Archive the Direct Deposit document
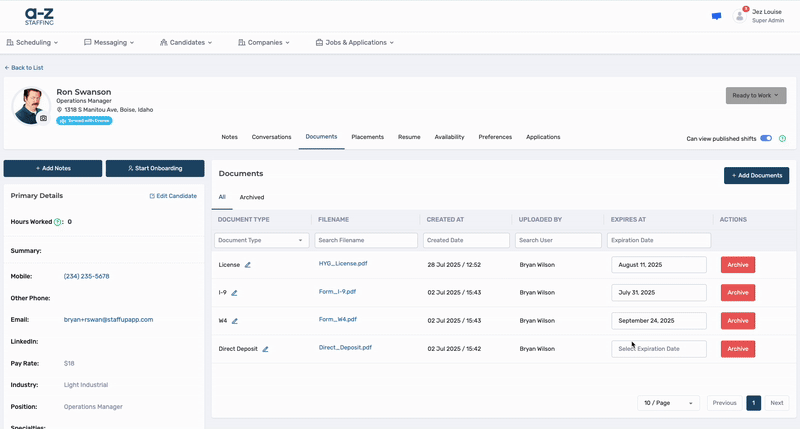The width and height of the screenshot is (800, 429). tap(738, 349)
